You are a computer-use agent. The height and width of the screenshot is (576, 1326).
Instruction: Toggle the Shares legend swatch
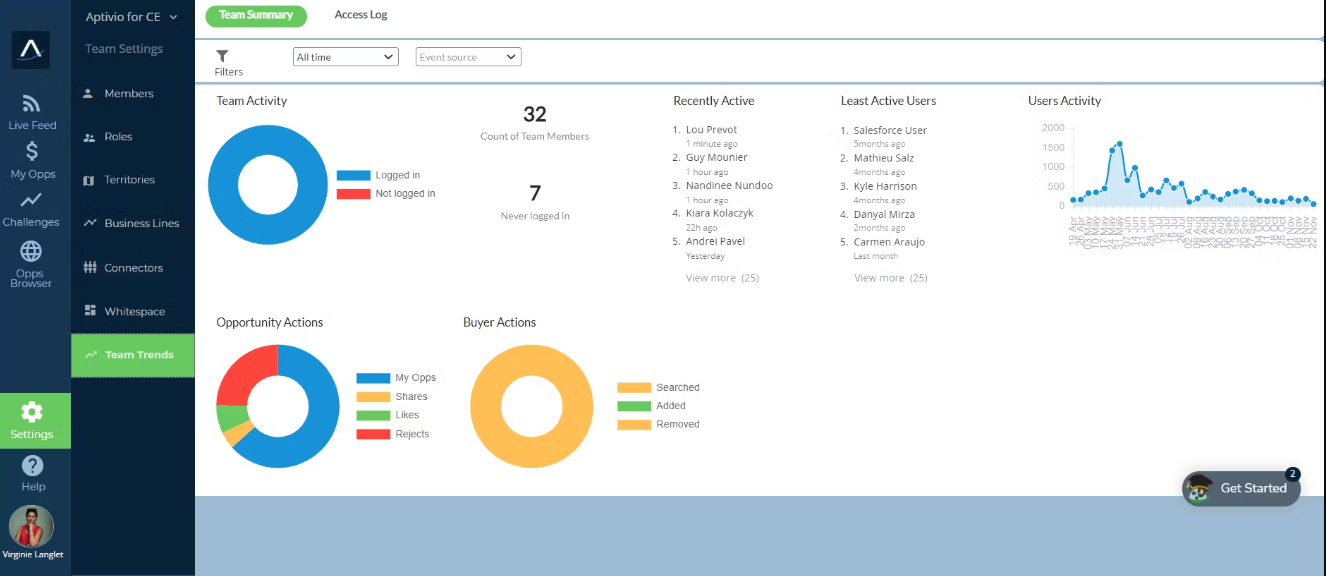tap(373, 396)
